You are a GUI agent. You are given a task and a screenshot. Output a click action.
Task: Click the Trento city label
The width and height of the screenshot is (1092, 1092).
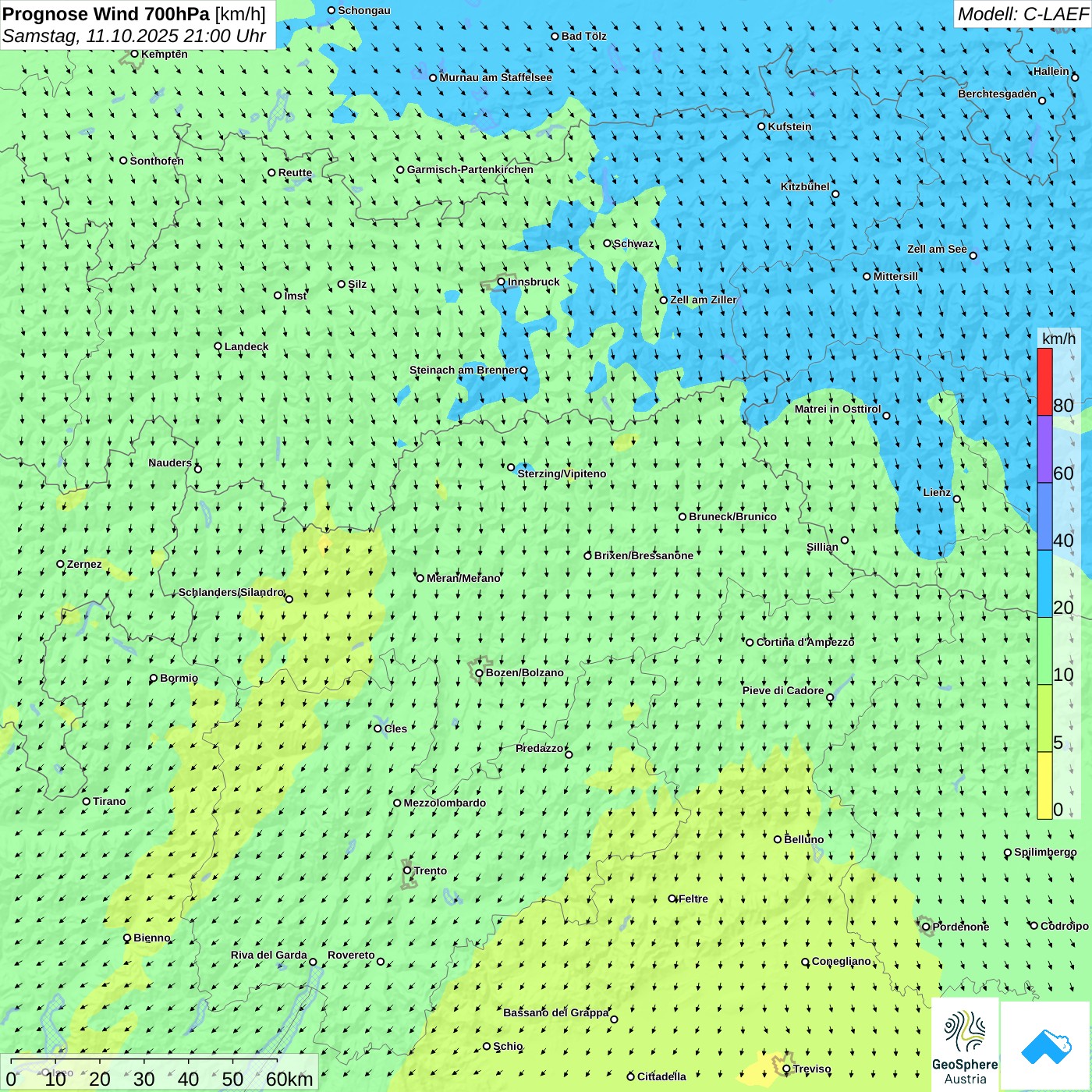pos(431,870)
